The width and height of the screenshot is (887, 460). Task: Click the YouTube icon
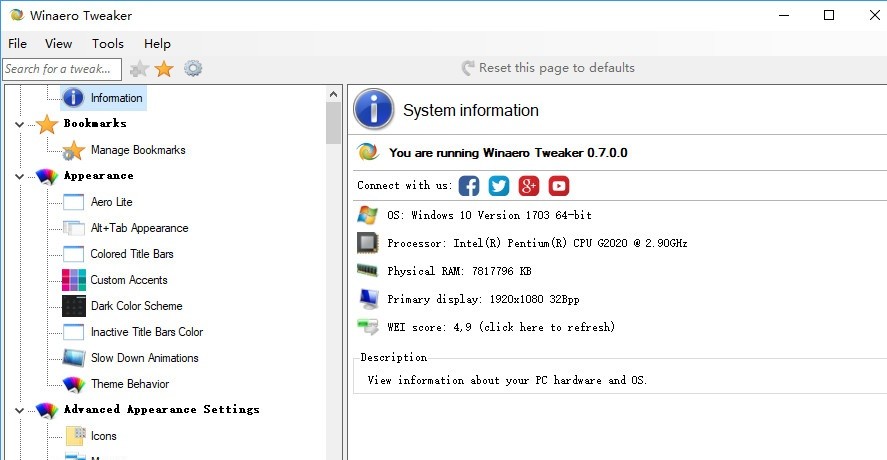(x=559, y=186)
